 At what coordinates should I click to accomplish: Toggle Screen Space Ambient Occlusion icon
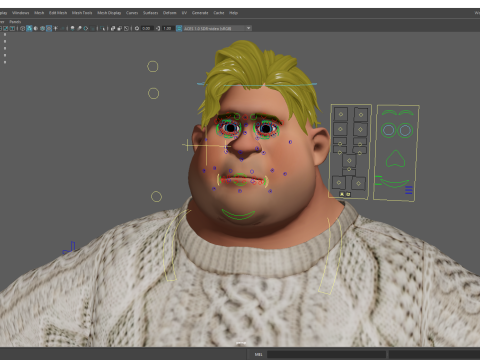72,28
